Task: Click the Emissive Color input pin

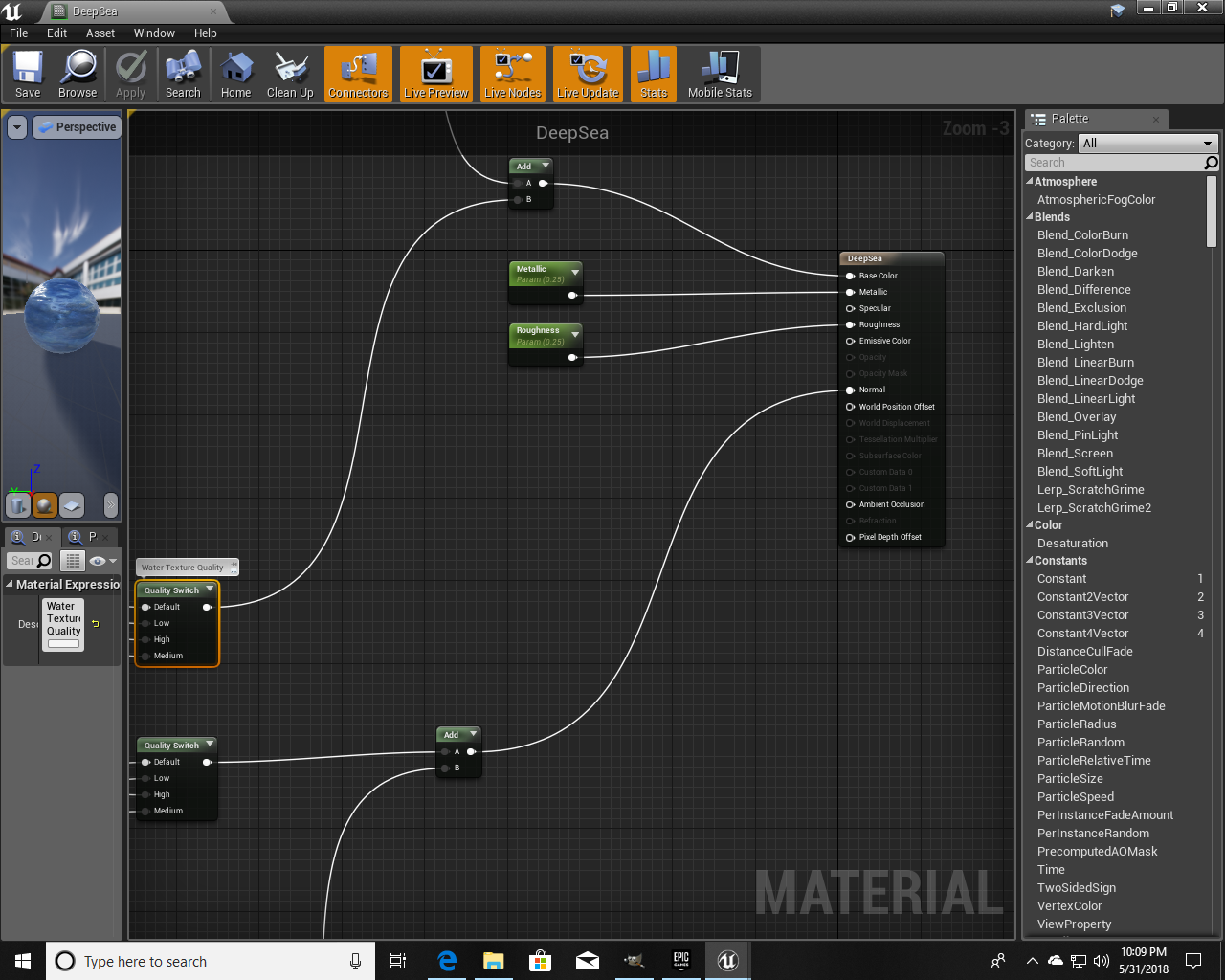Action: 850,341
